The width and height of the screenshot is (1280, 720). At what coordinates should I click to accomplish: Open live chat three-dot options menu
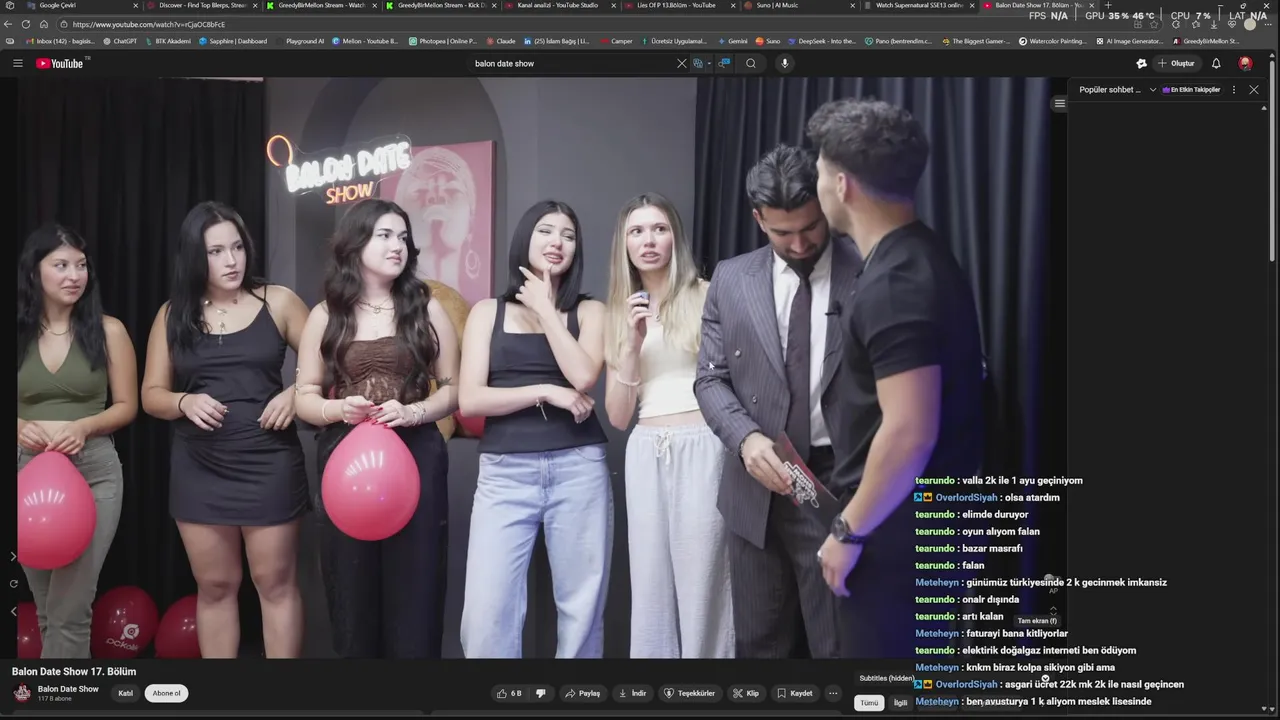(1234, 90)
